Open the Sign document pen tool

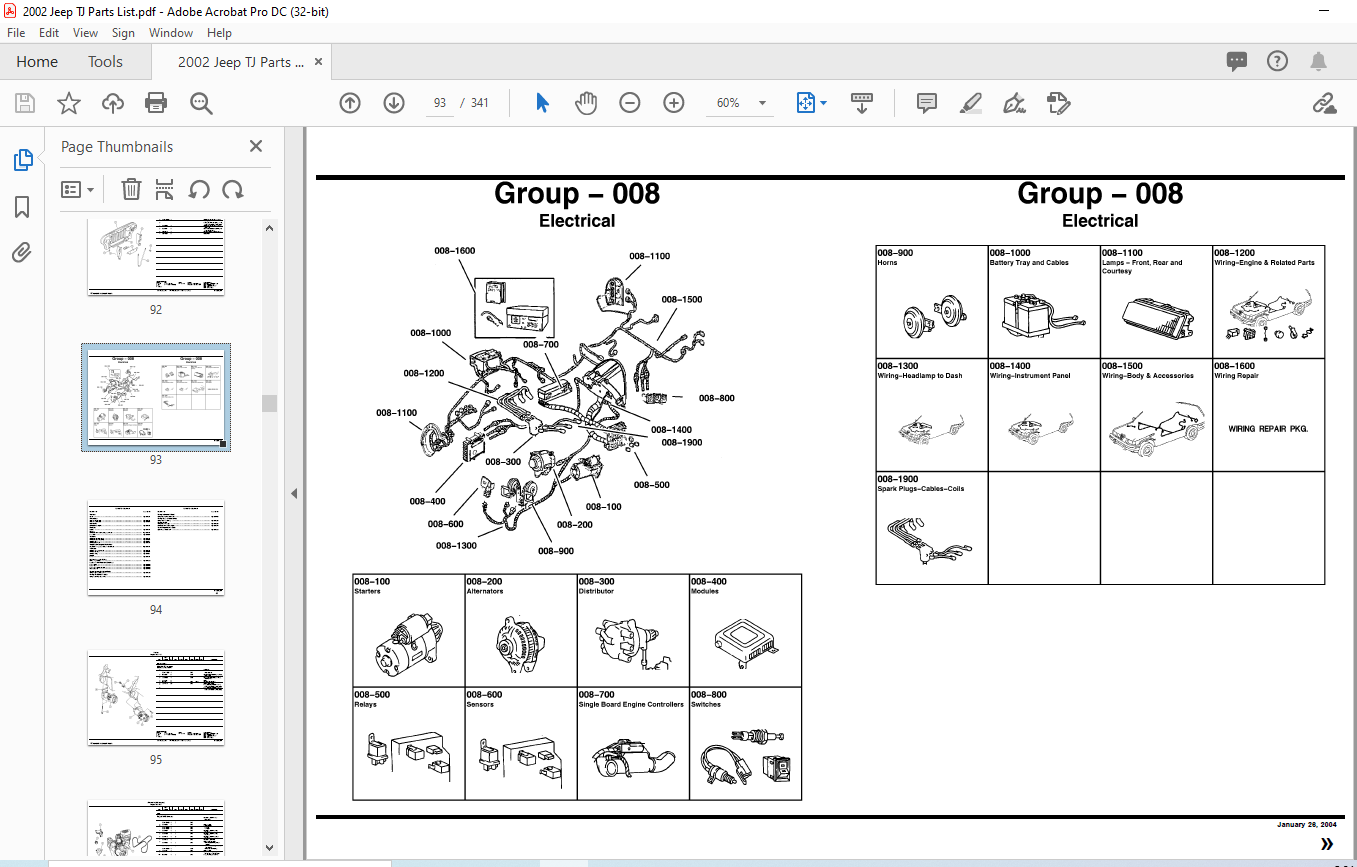[x=1014, y=103]
